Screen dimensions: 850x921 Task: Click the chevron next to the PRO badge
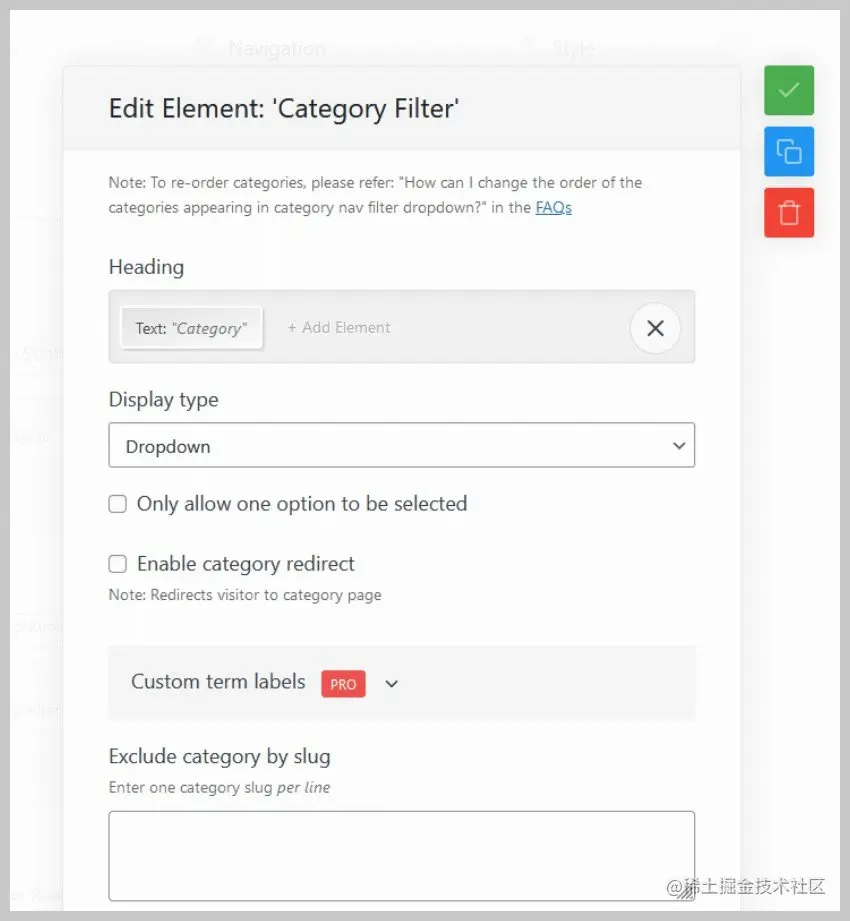[390, 684]
